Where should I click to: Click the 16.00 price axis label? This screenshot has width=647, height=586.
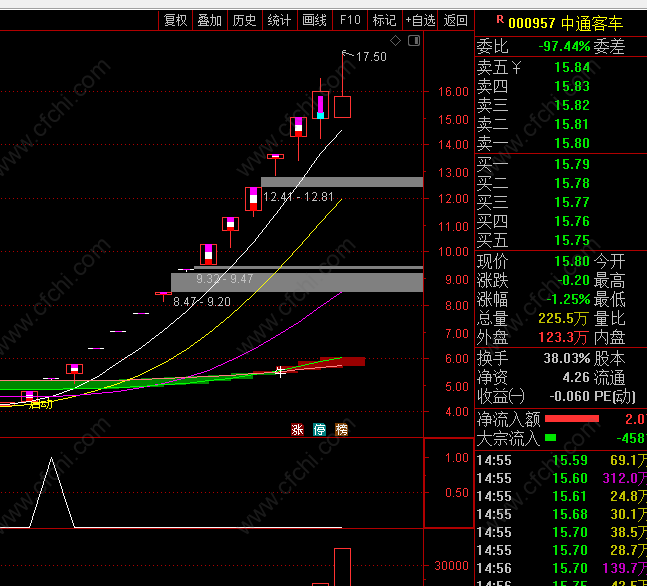453,92
